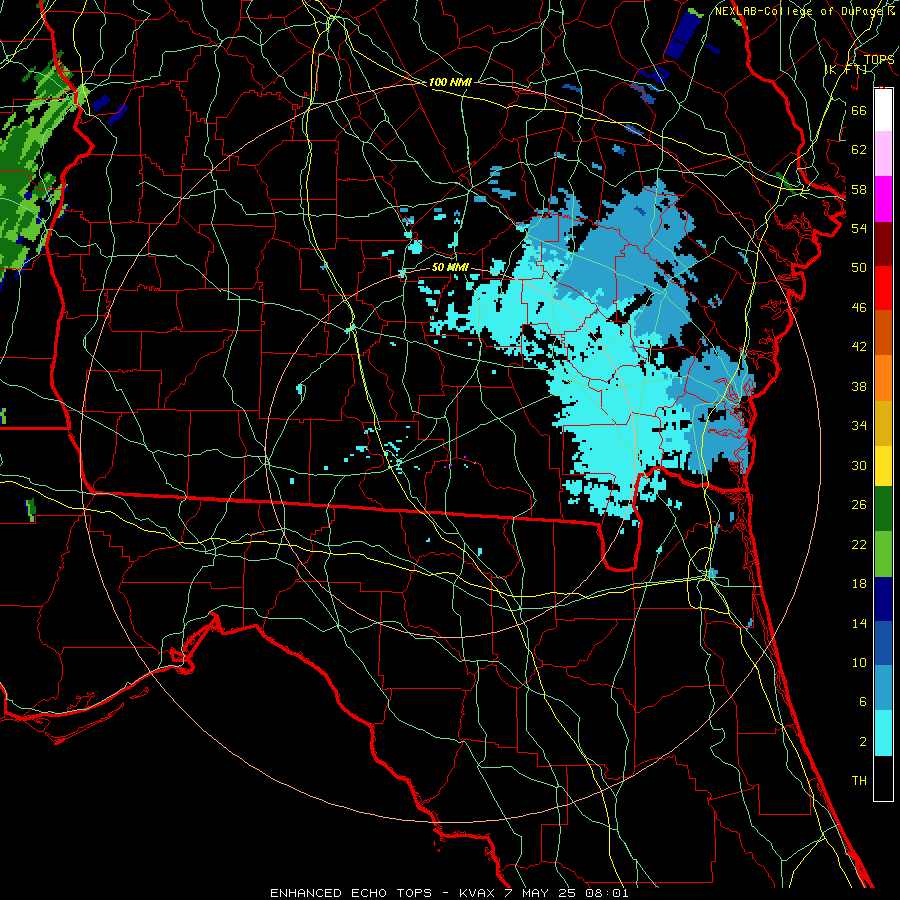Click the dark orange 42 kft legend swatch

click(883, 332)
